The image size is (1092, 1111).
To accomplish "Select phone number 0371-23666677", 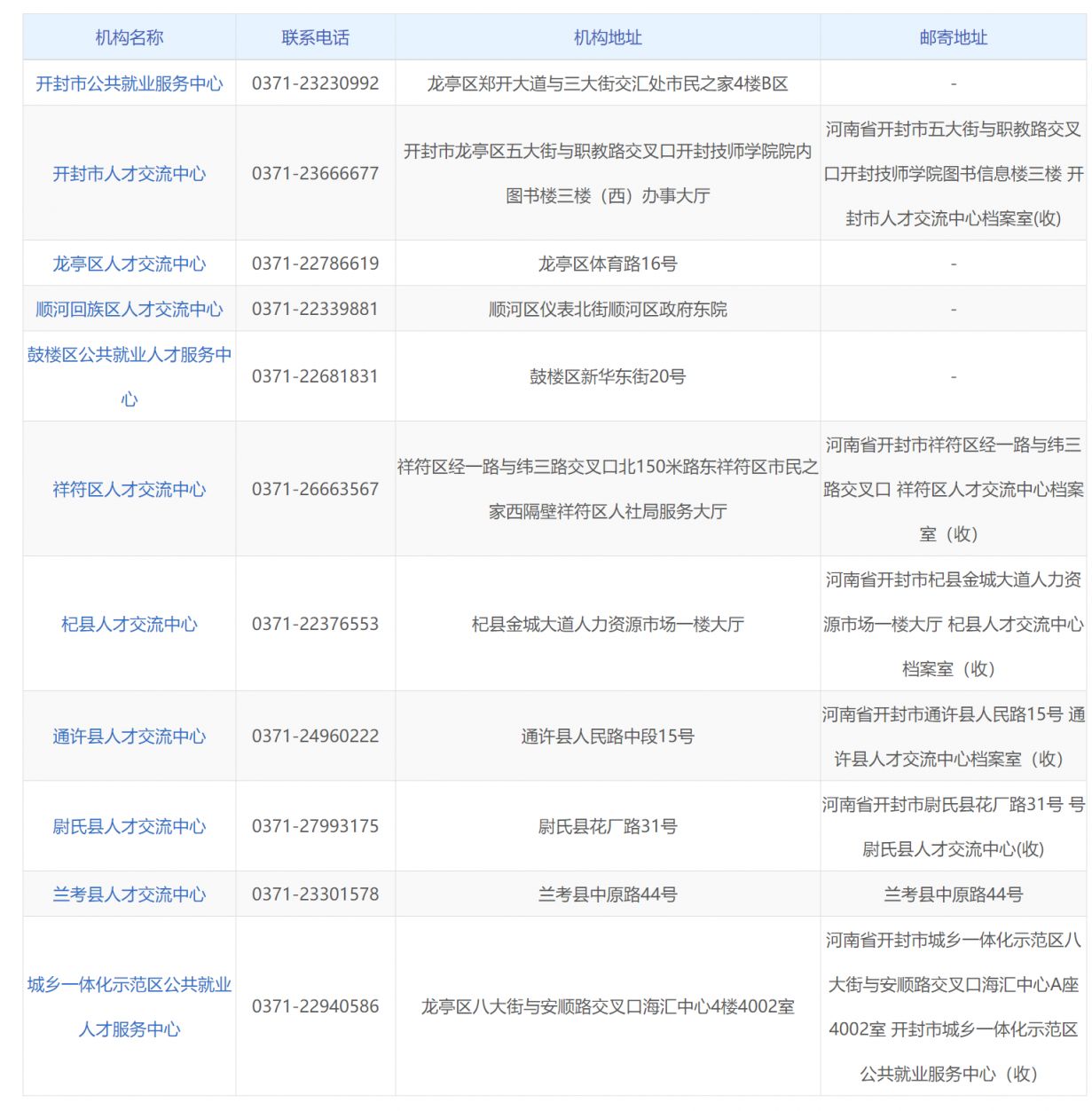I will [316, 174].
